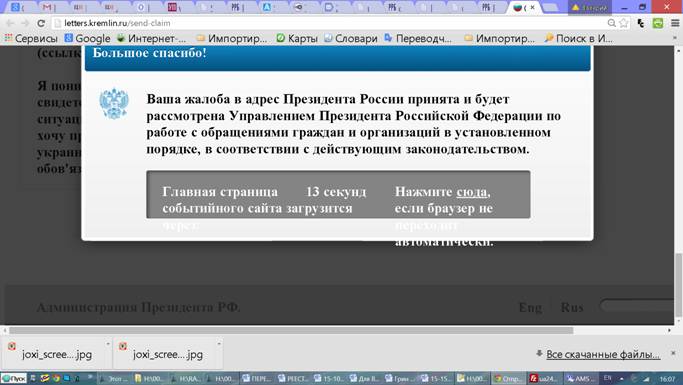Open the Поиск в И... bookmark
The width and height of the screenshot is (683, 385).
click(x=578, y=38)
